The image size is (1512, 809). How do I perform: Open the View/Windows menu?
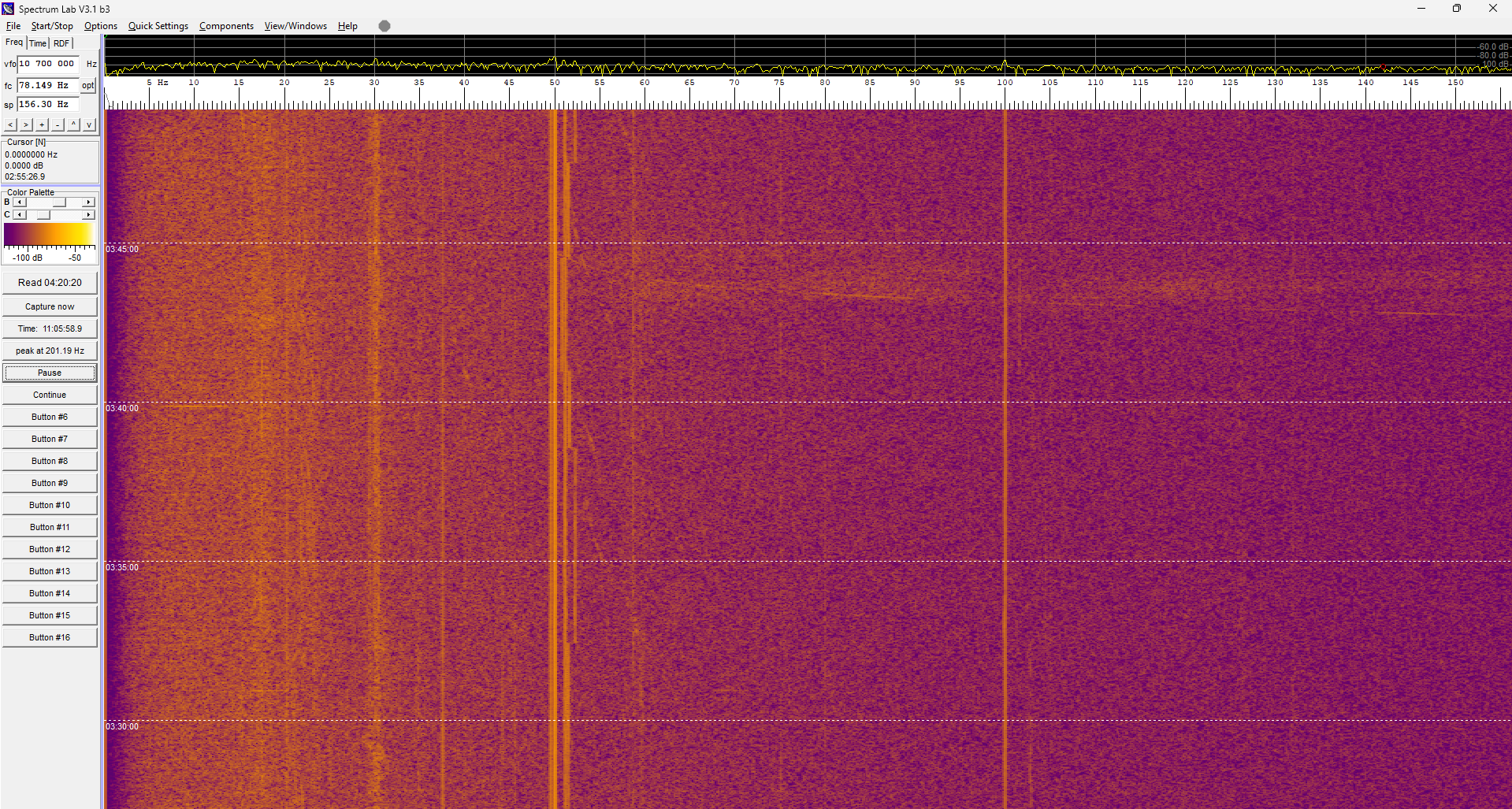[295, 26]
